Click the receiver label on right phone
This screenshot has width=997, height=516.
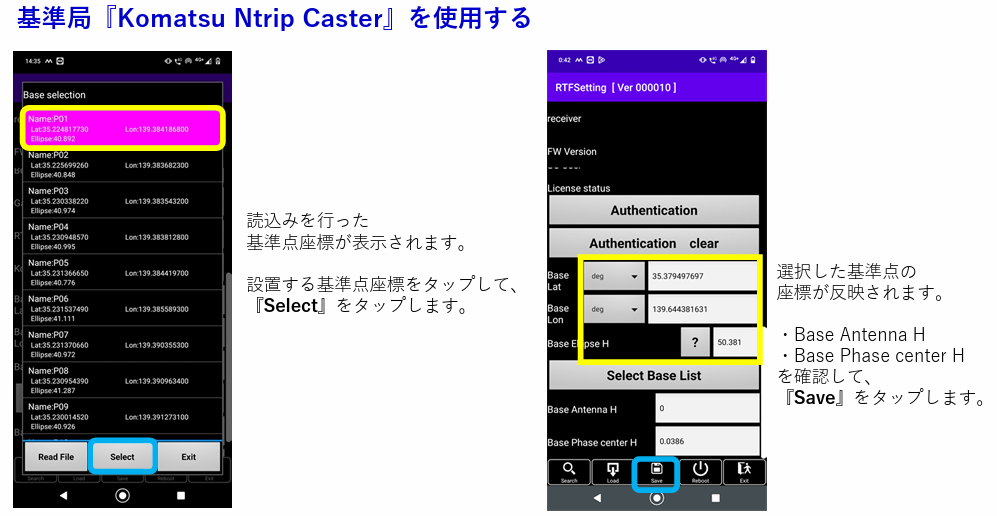(565, 118)
